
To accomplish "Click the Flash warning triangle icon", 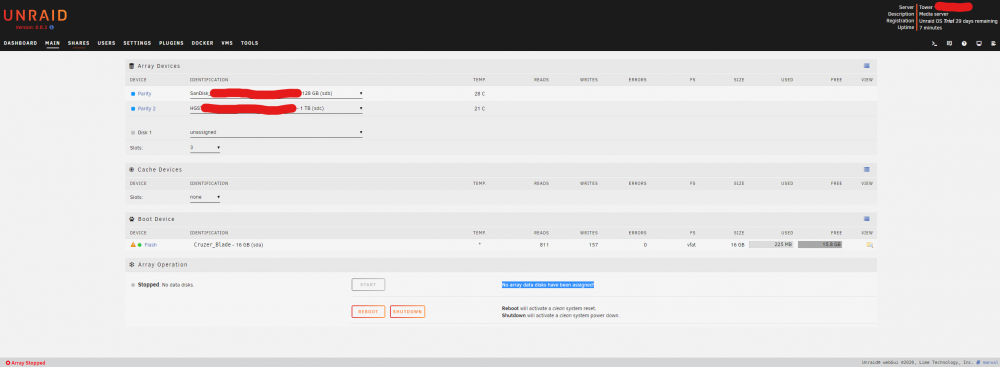I will 133,244.
